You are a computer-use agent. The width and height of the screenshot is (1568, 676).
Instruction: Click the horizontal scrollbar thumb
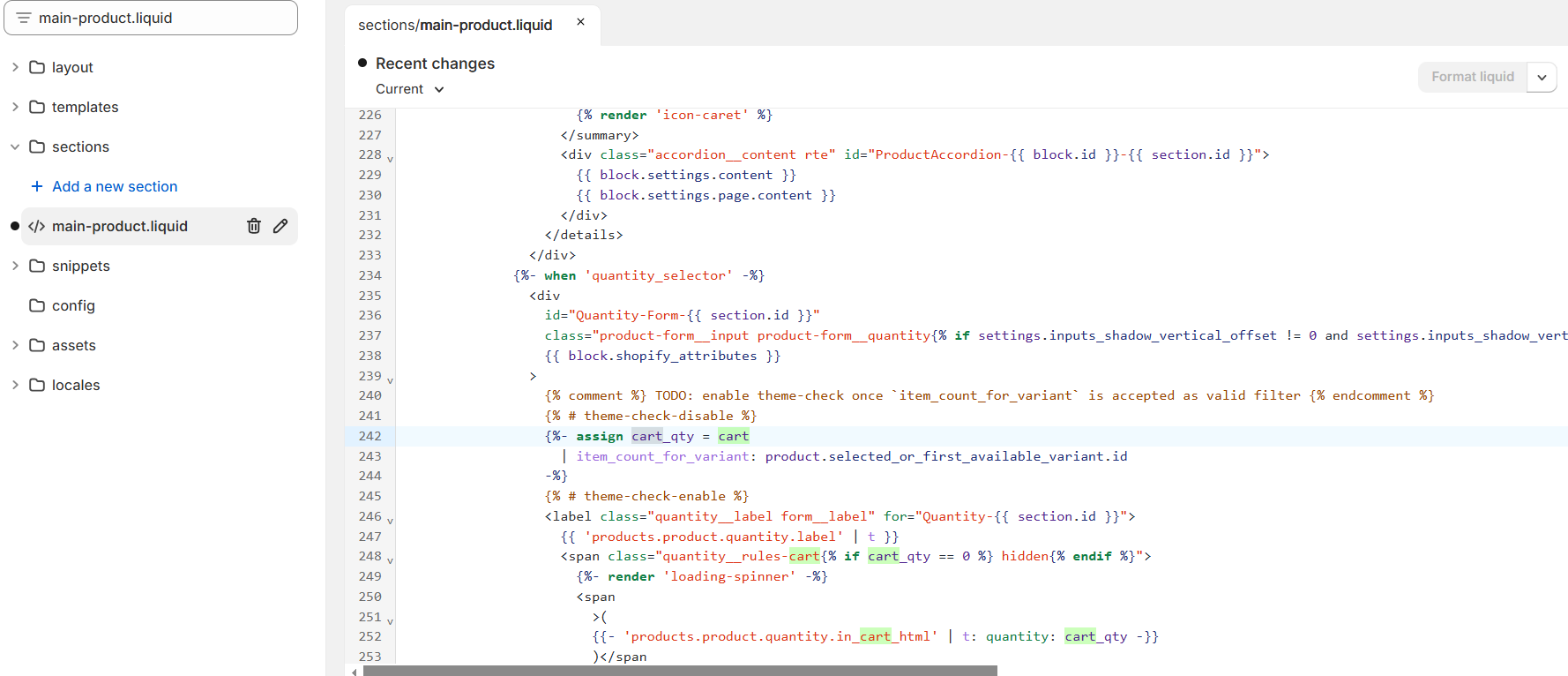tap(680, 671)
